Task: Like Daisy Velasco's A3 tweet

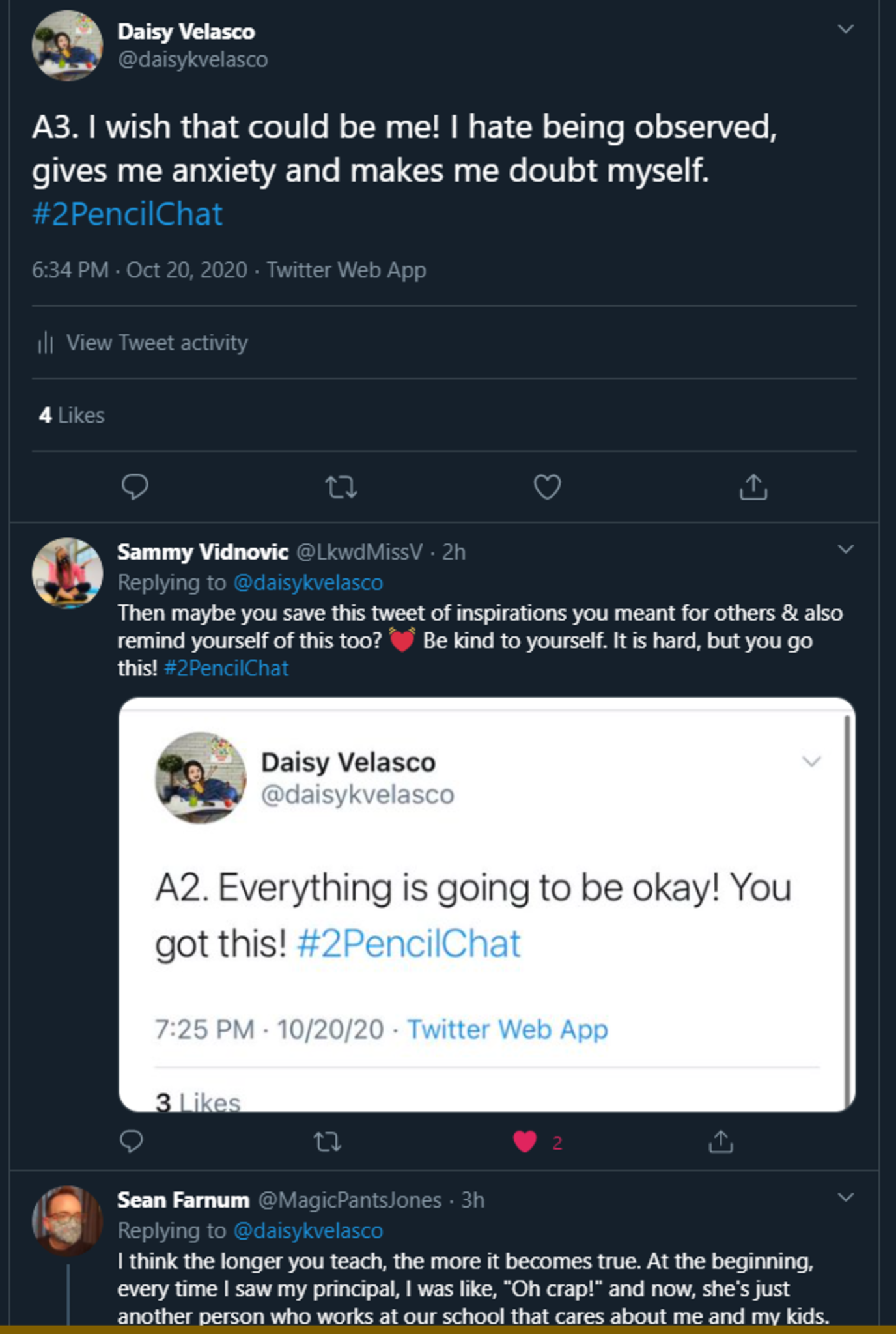Action: point(547,487)
